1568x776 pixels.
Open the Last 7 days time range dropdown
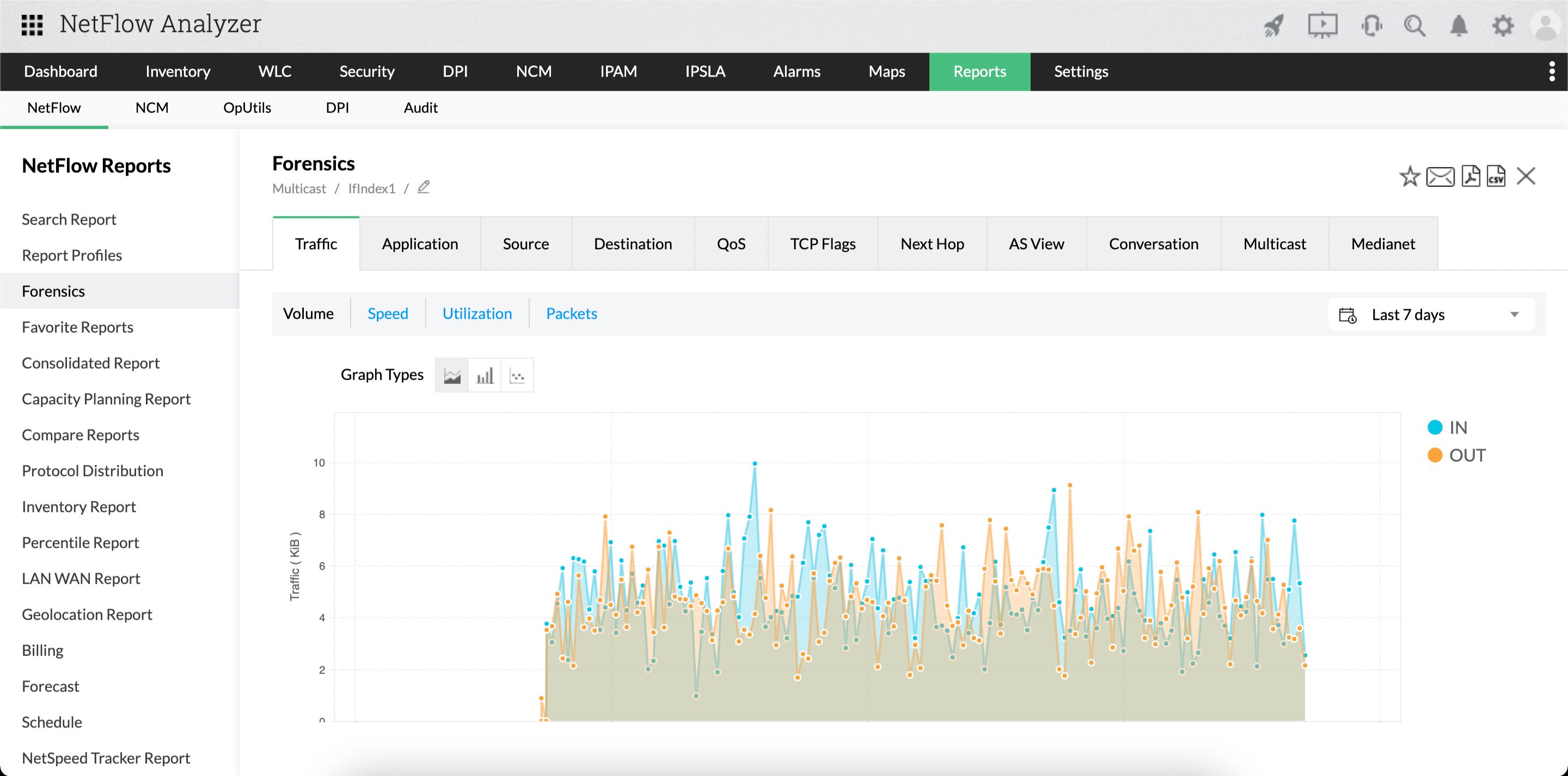pyautogui.click(x=1430, y=314)
